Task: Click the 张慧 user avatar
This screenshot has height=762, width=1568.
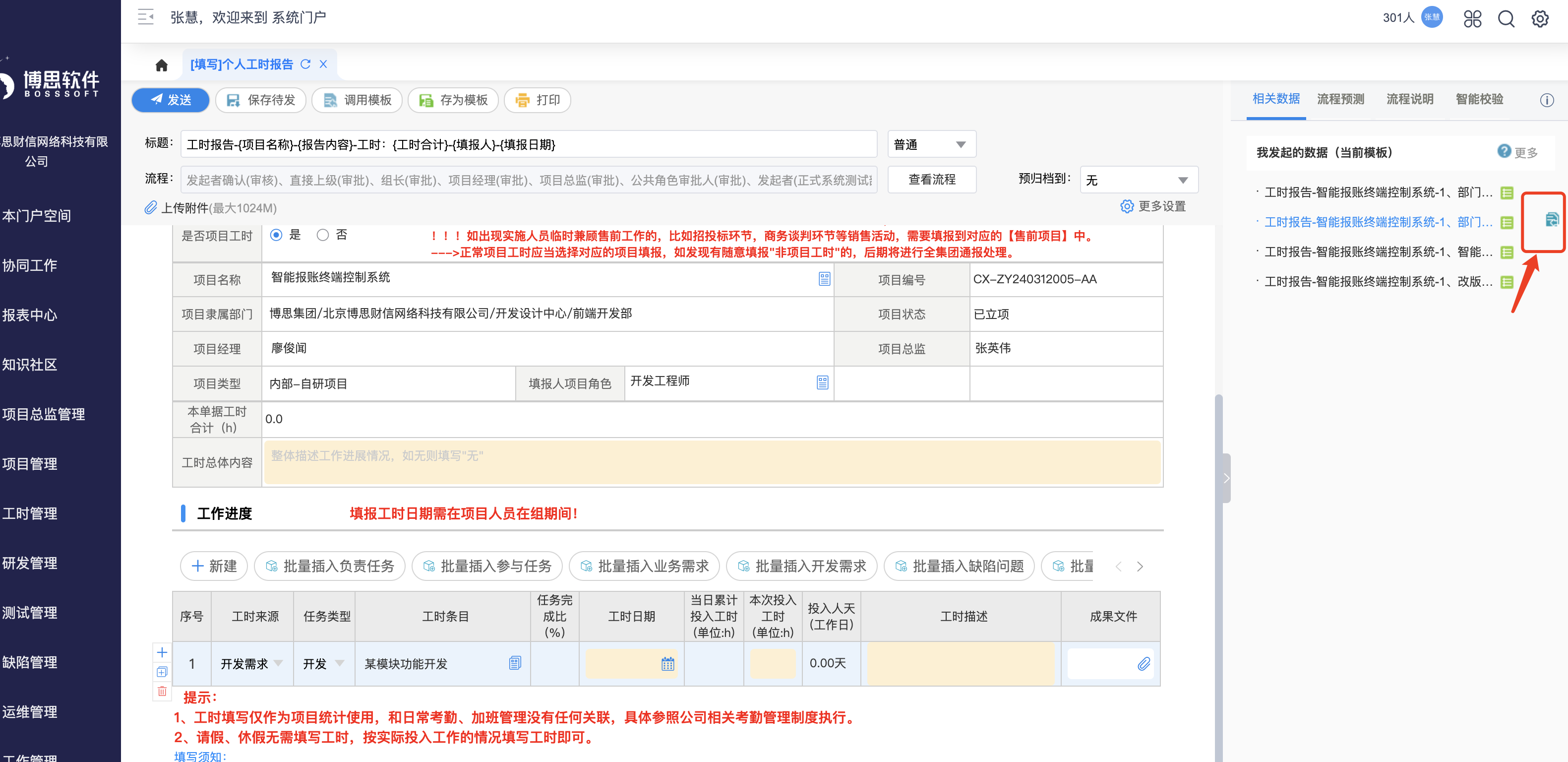Action: (1432, 17)
